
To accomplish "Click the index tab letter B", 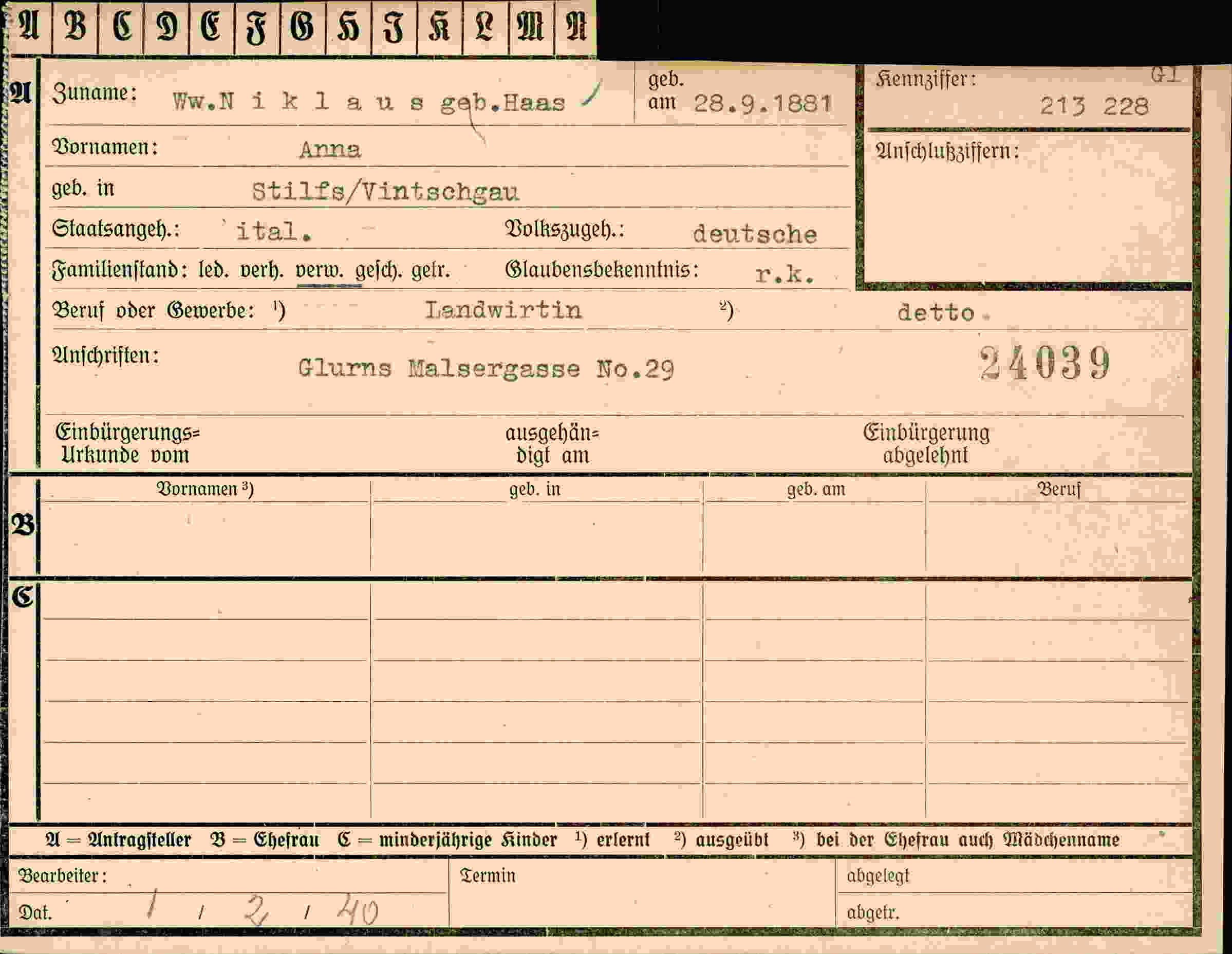I will (75, 27).
